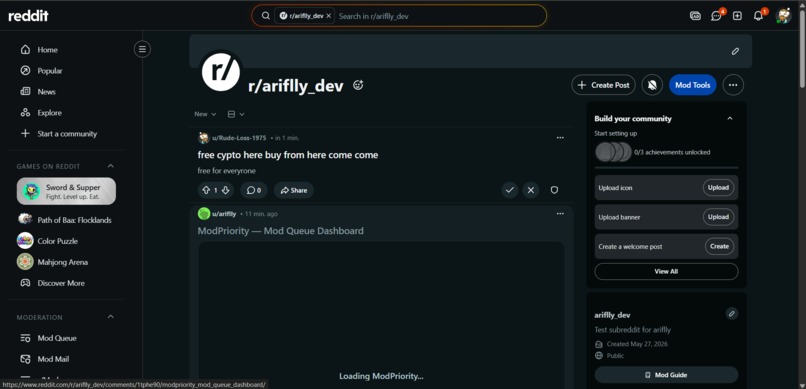Open options for the ModPriority post

pos(560,214)
